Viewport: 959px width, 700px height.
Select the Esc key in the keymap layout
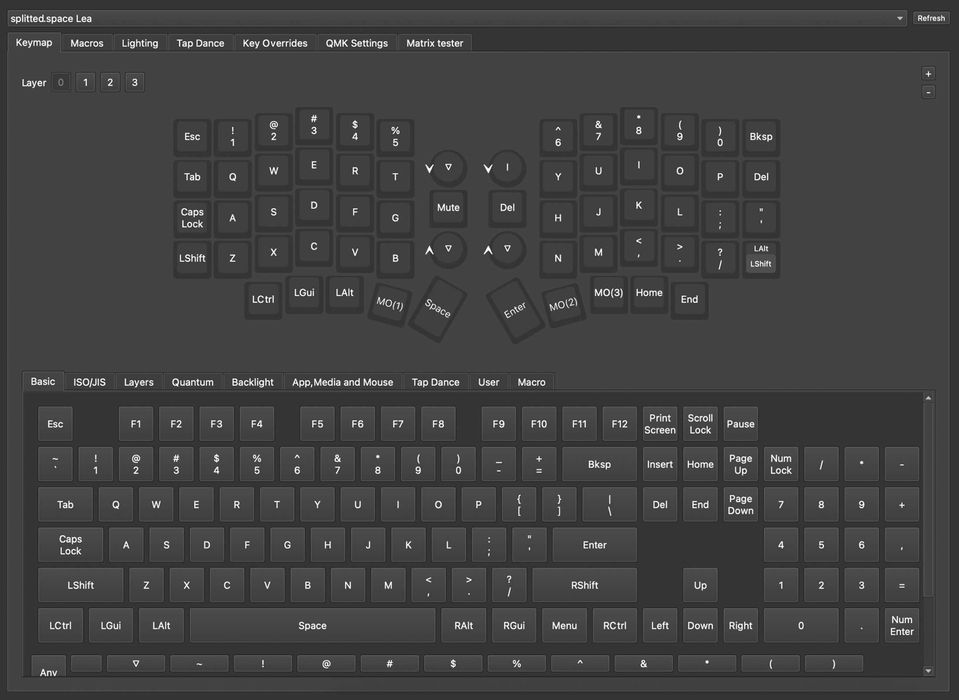point(192,137)
